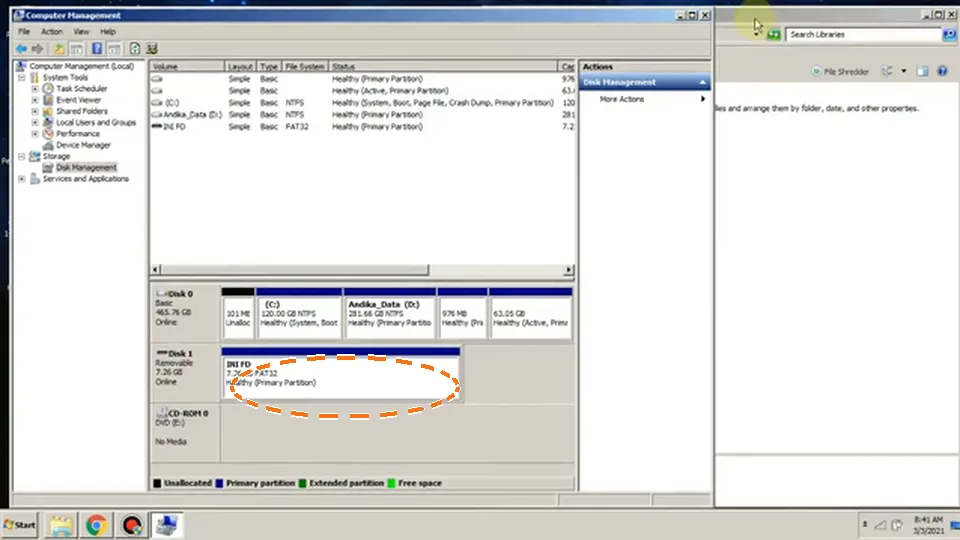Click the Refresh toolbar icon
960x540 pixels.
coord(135,49)
